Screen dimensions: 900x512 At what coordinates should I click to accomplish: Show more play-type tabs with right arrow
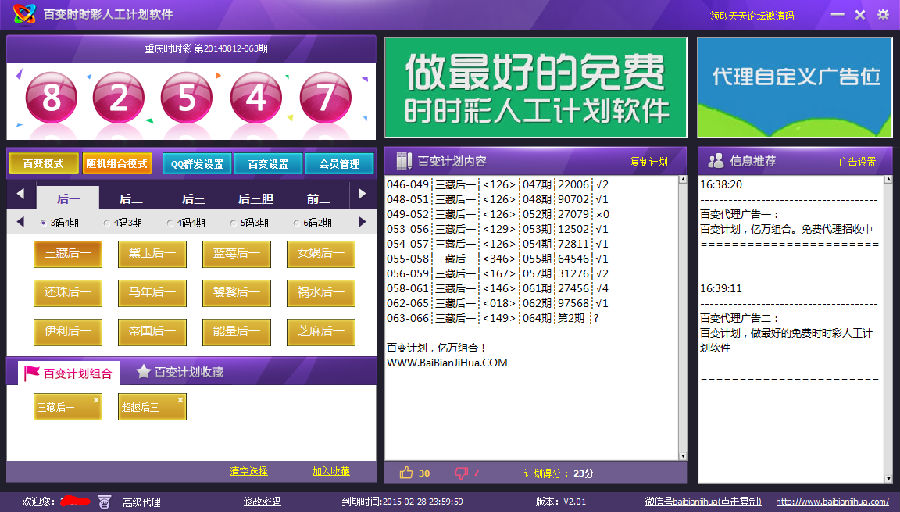(x=362, y=194)
